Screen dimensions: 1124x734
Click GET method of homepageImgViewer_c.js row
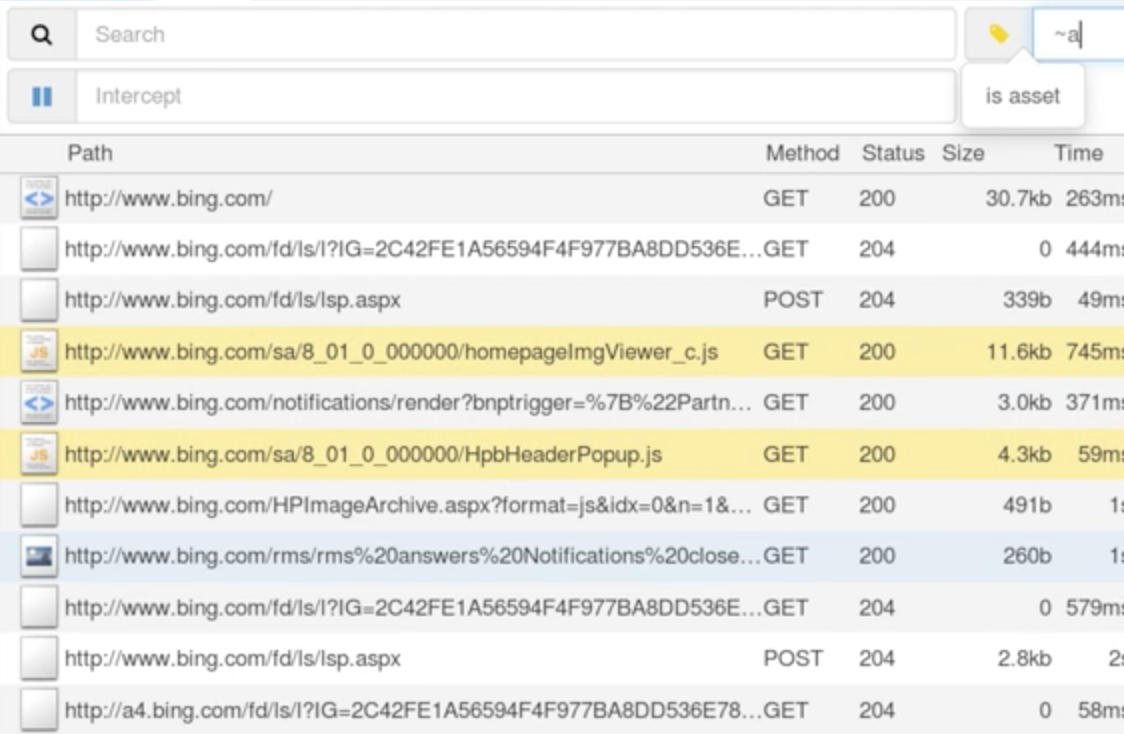785,352
